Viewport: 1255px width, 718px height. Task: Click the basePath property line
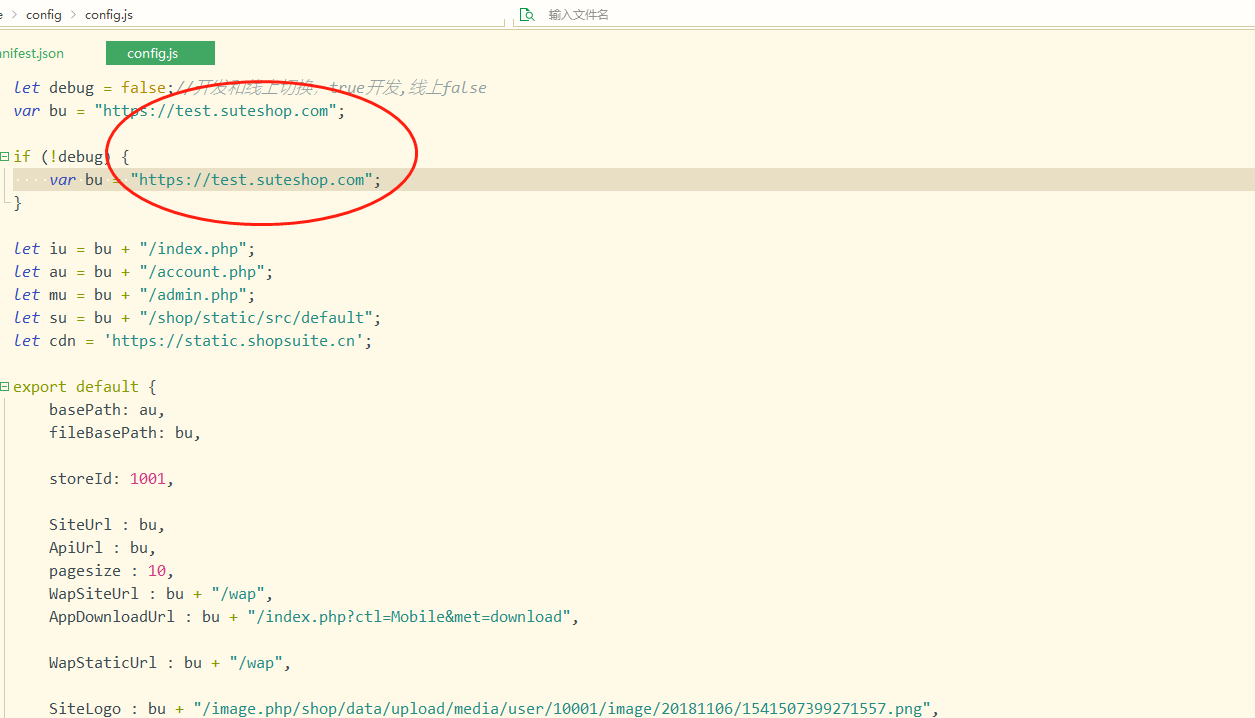pyautogui.click(x=105, y=410)
